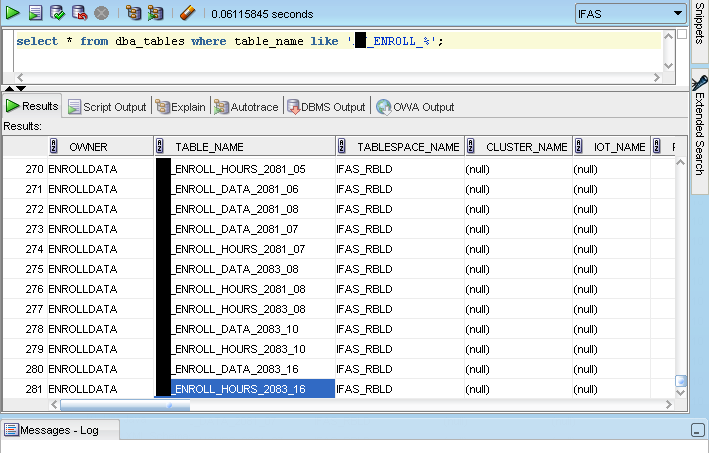Expand the editor pane with the down triangle

coord(21,88)
